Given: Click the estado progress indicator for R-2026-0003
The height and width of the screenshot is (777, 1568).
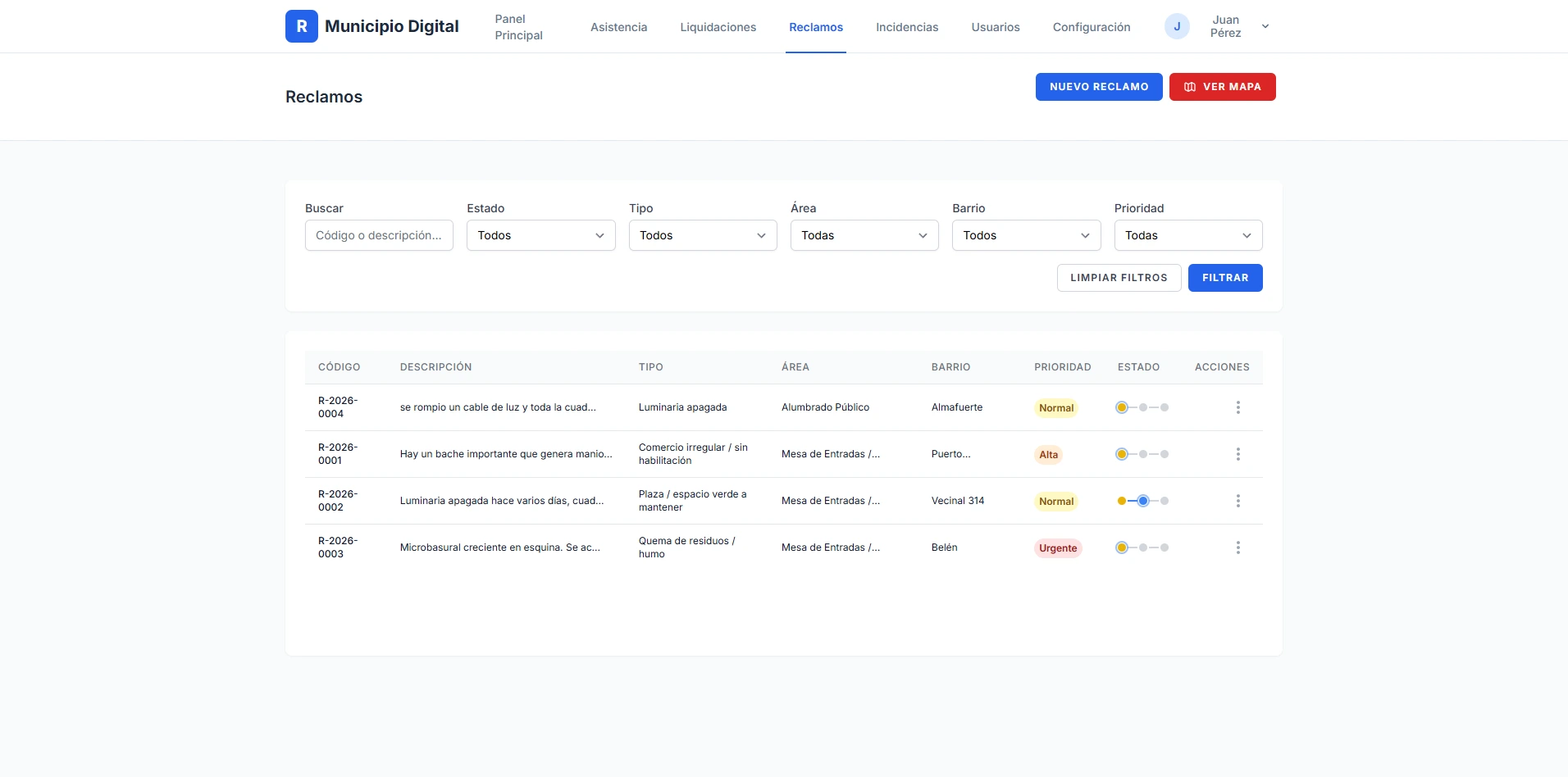Looking at the screenshot, I should click(x=1142, y=548).
